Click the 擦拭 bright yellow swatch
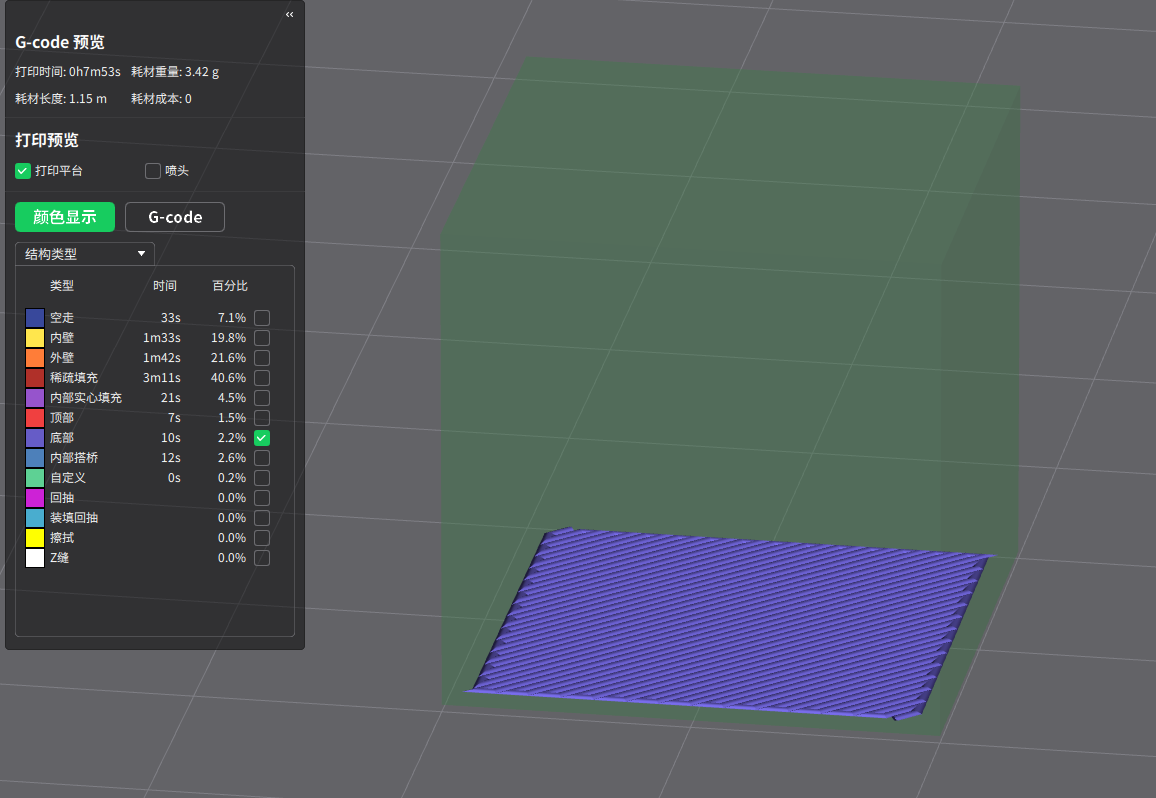Viewport: 1156px width, 798px height. [x=35, y=538]
